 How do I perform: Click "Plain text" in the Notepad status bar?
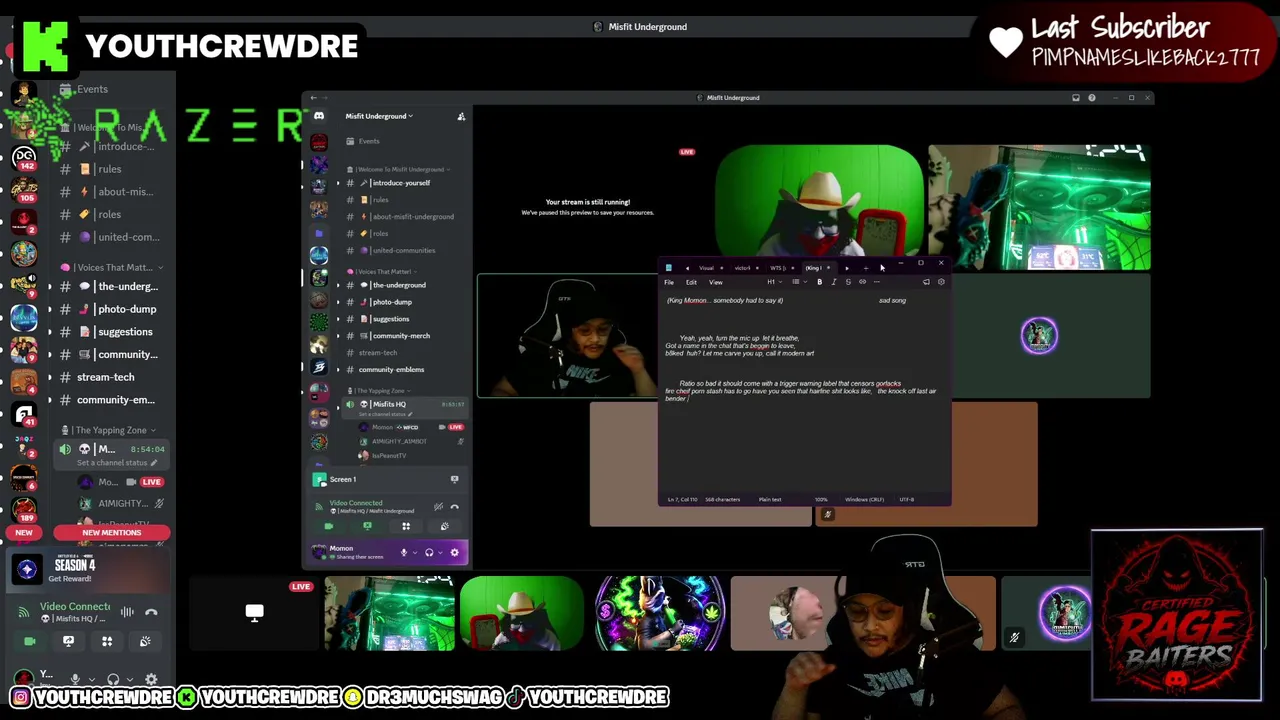[770, 499]
